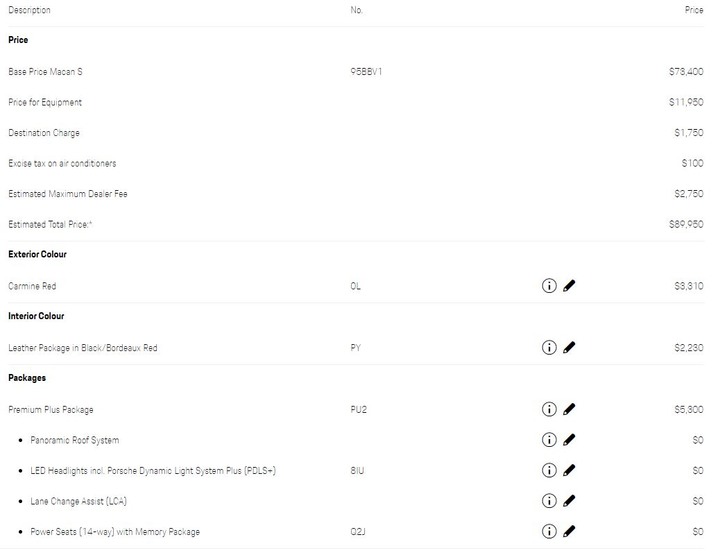Open info for Panoramic Roof System
The width and height of the screenshot is (720, 553).
click(549, 440)
